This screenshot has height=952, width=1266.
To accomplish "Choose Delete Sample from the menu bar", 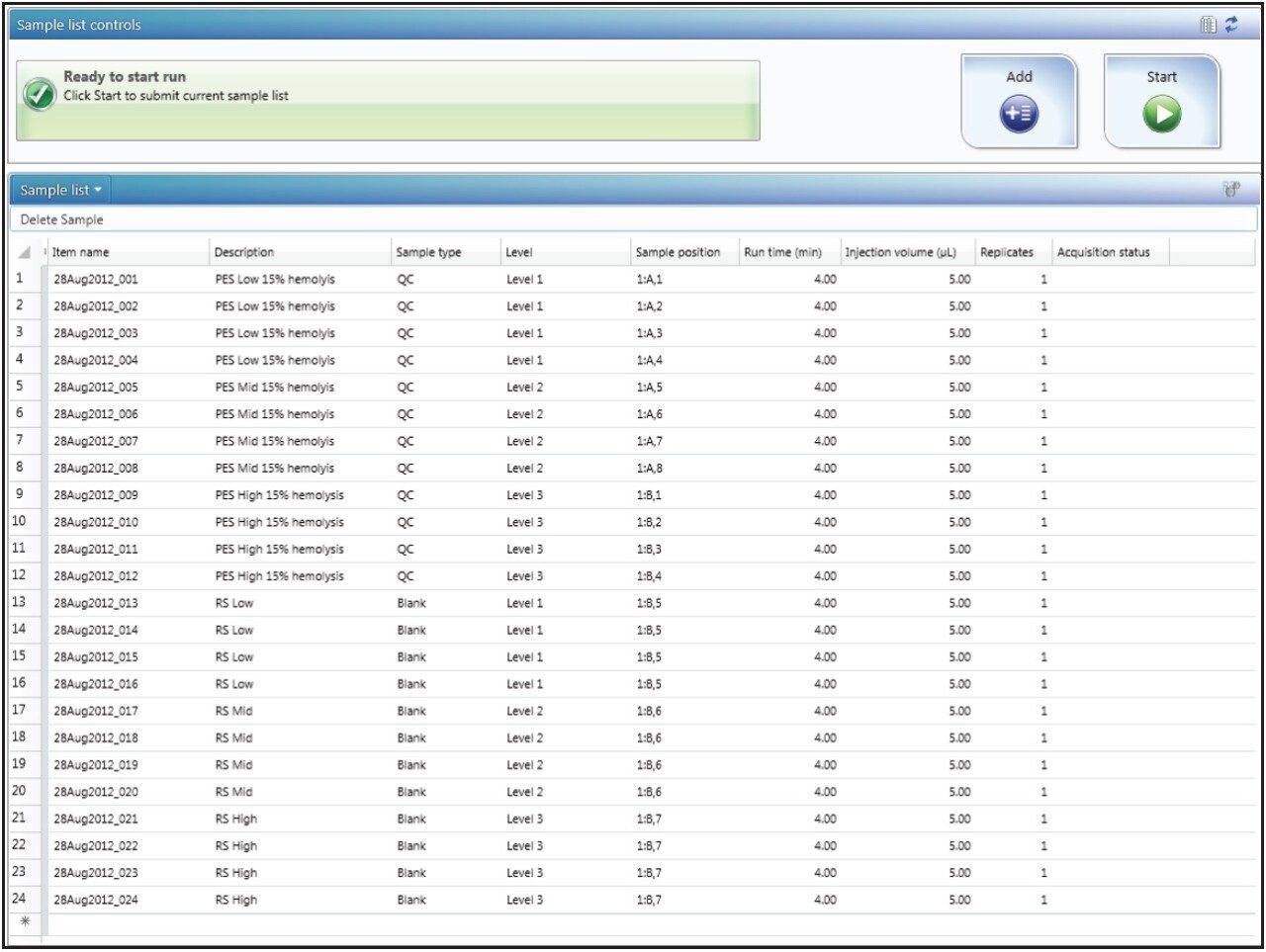I will (x=61, y=219).
